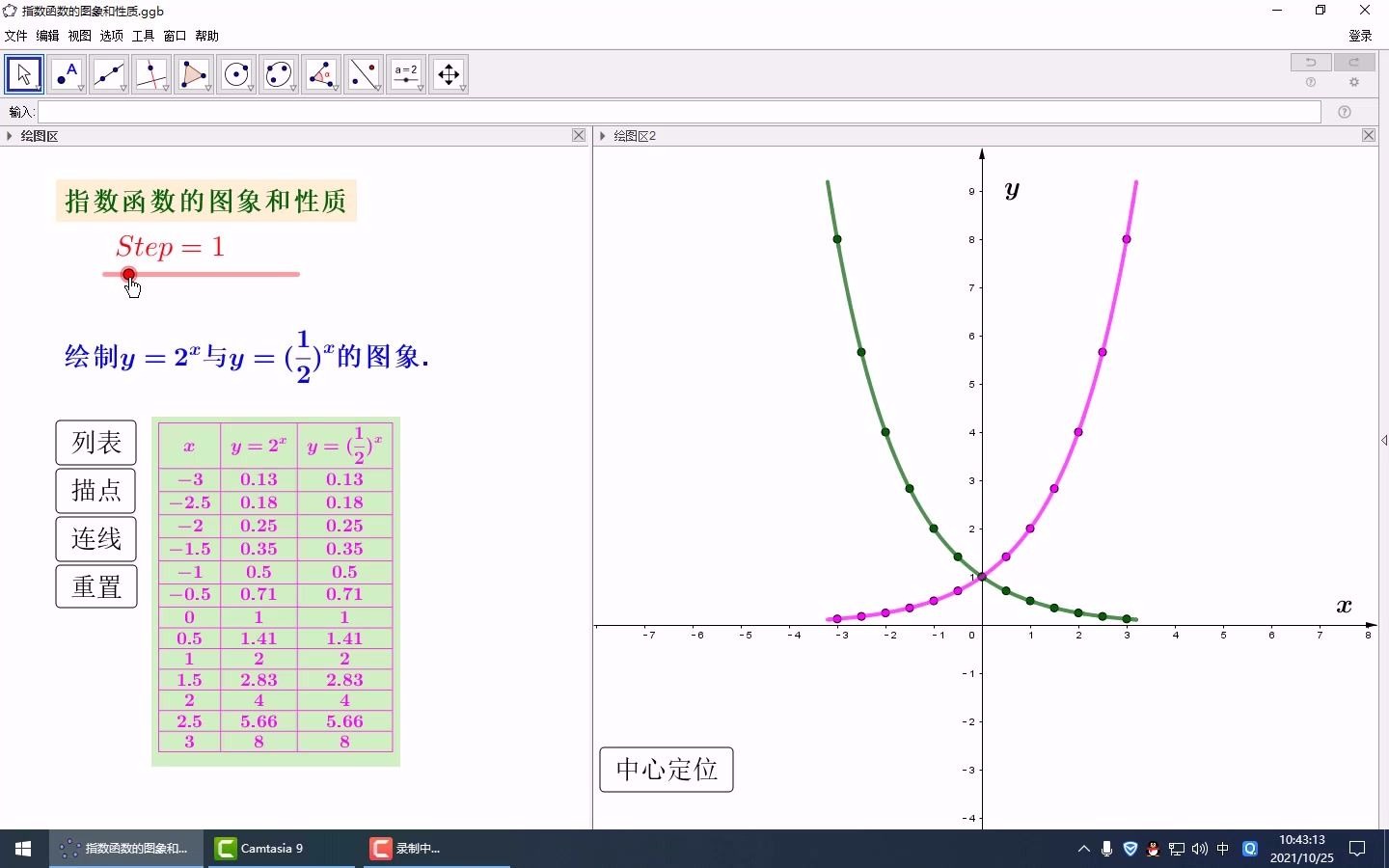Open Angle tool submenu arrow

pos(336,89)
